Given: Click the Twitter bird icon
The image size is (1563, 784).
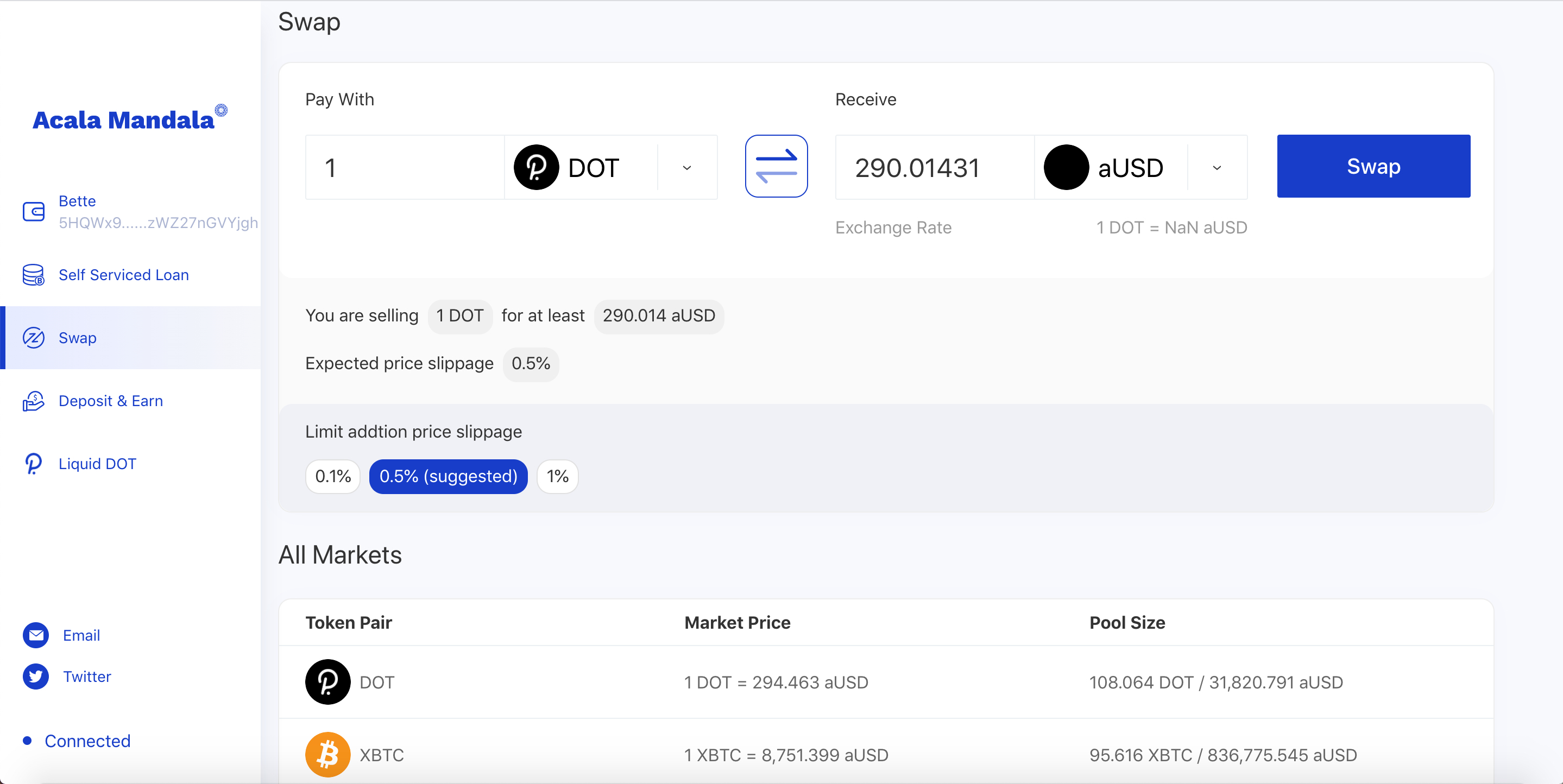Looking at the screenshot, I should [36, 676].
